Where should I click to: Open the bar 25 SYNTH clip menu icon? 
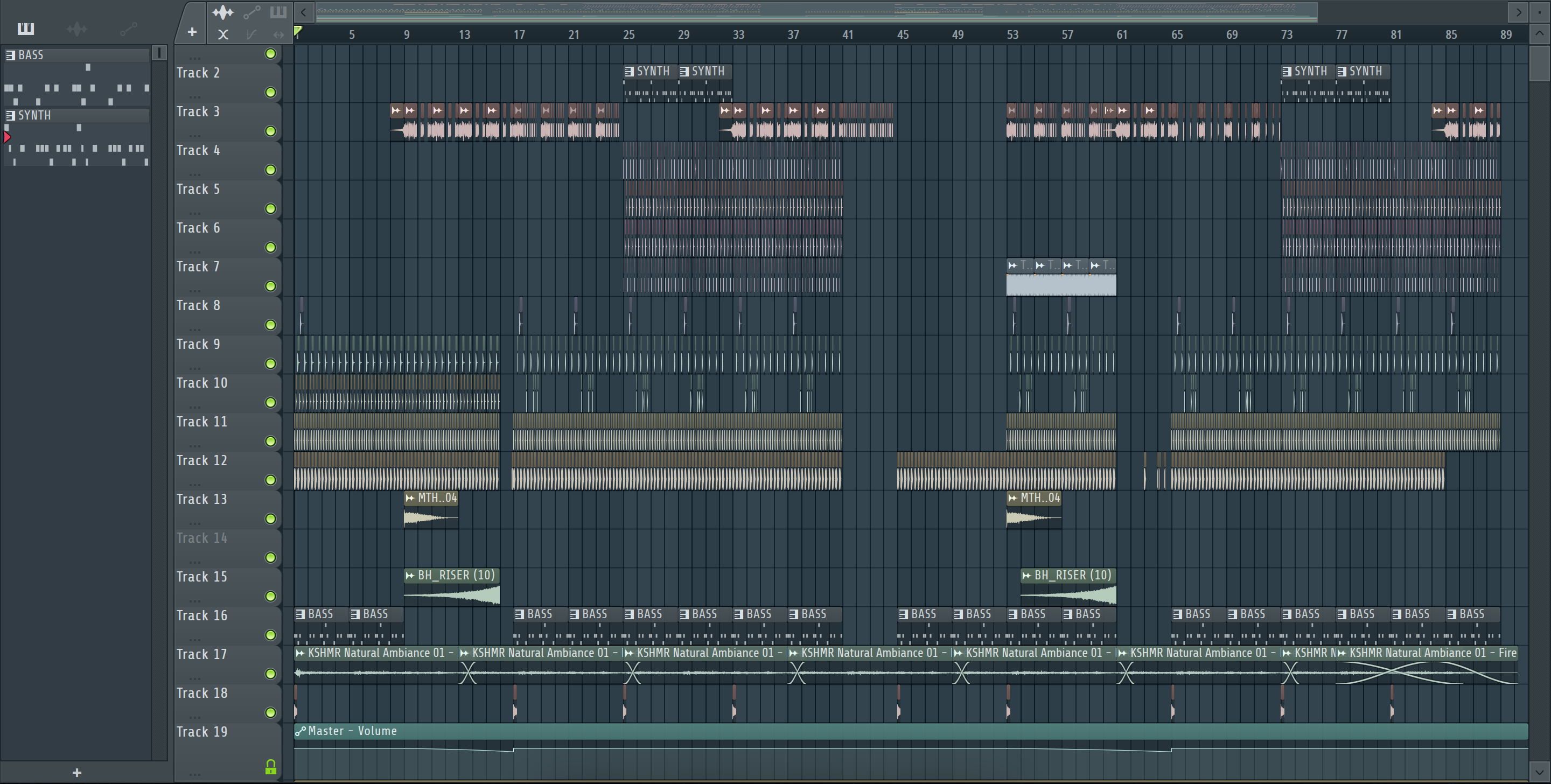pos(629,72)
